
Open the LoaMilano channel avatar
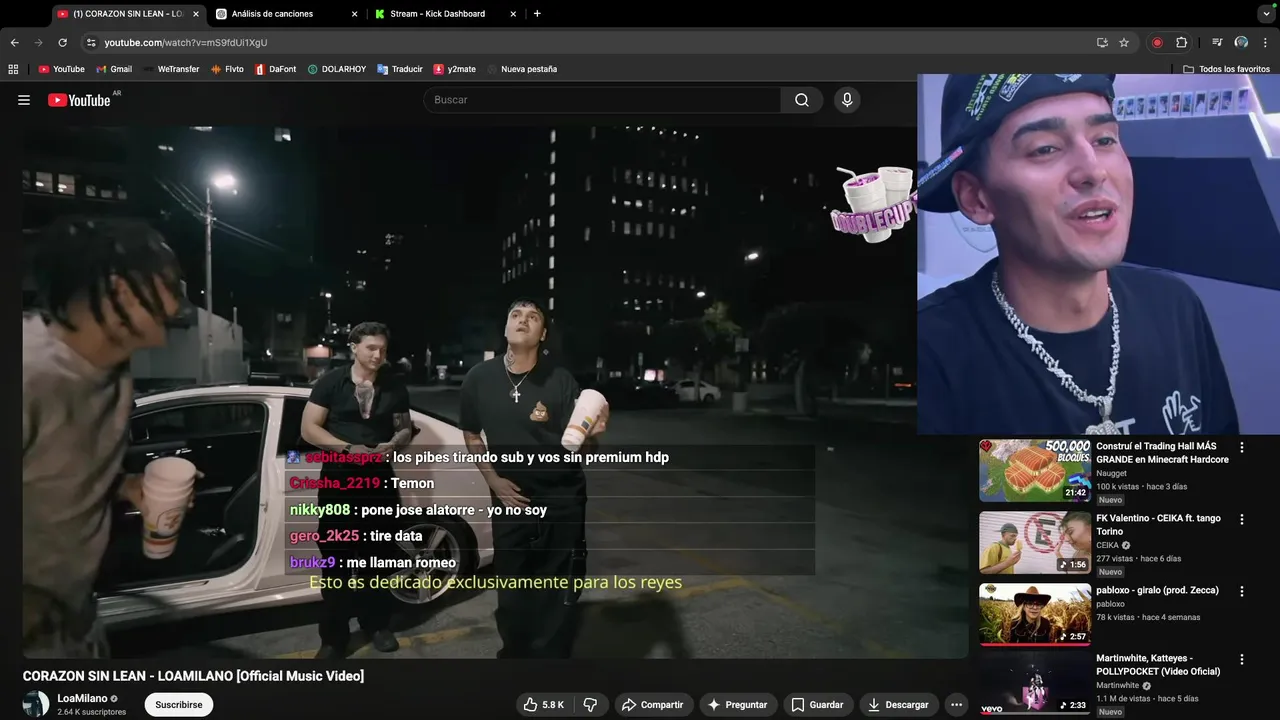click(x=36, y=704)
